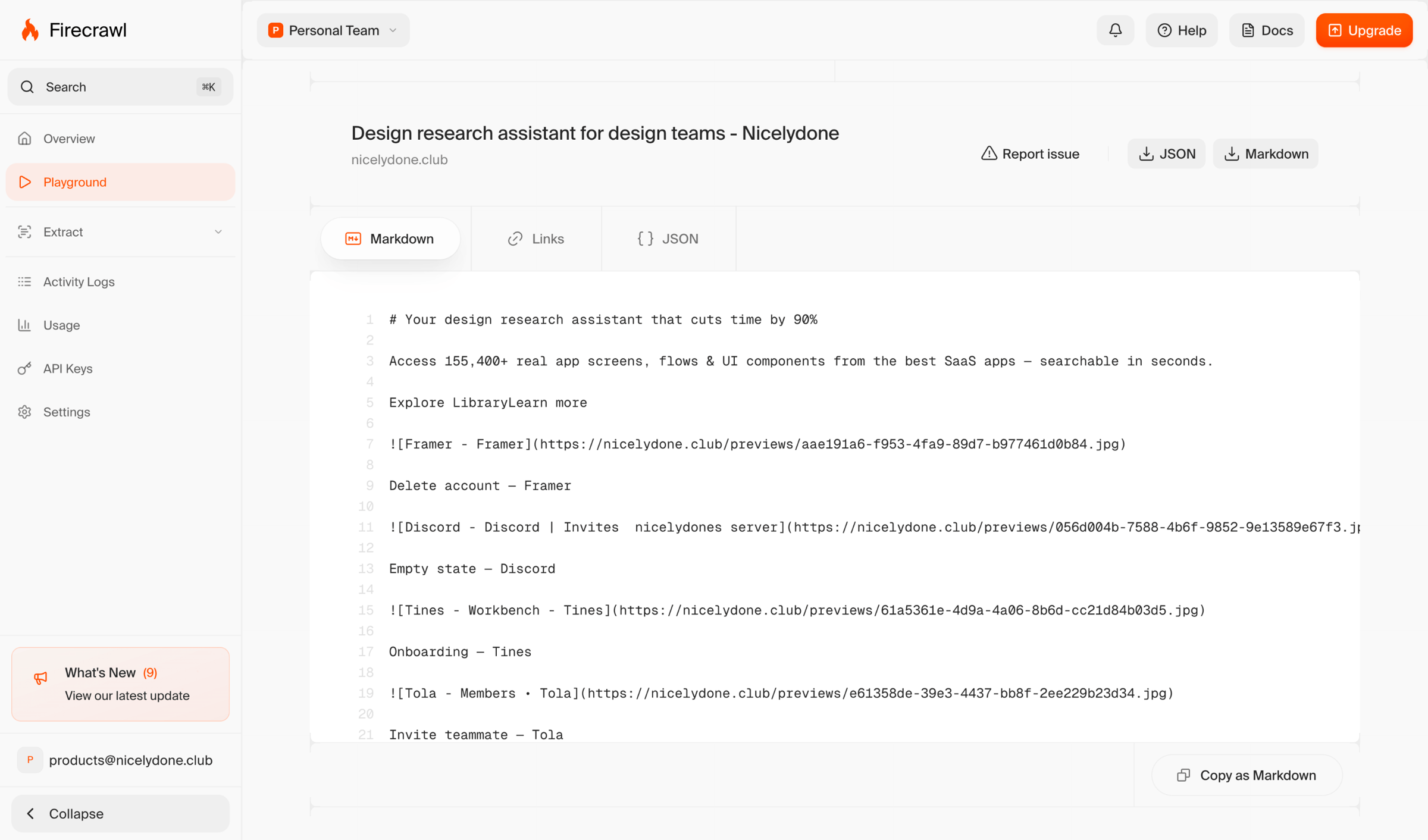
Task: Click the Report issue warning triangle icon
Action: pyautogui.click(x=989, y=153)
